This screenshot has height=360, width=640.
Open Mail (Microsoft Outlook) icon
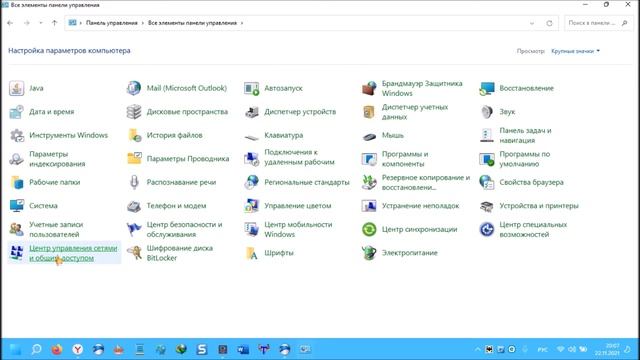click(x=134, y=88)
